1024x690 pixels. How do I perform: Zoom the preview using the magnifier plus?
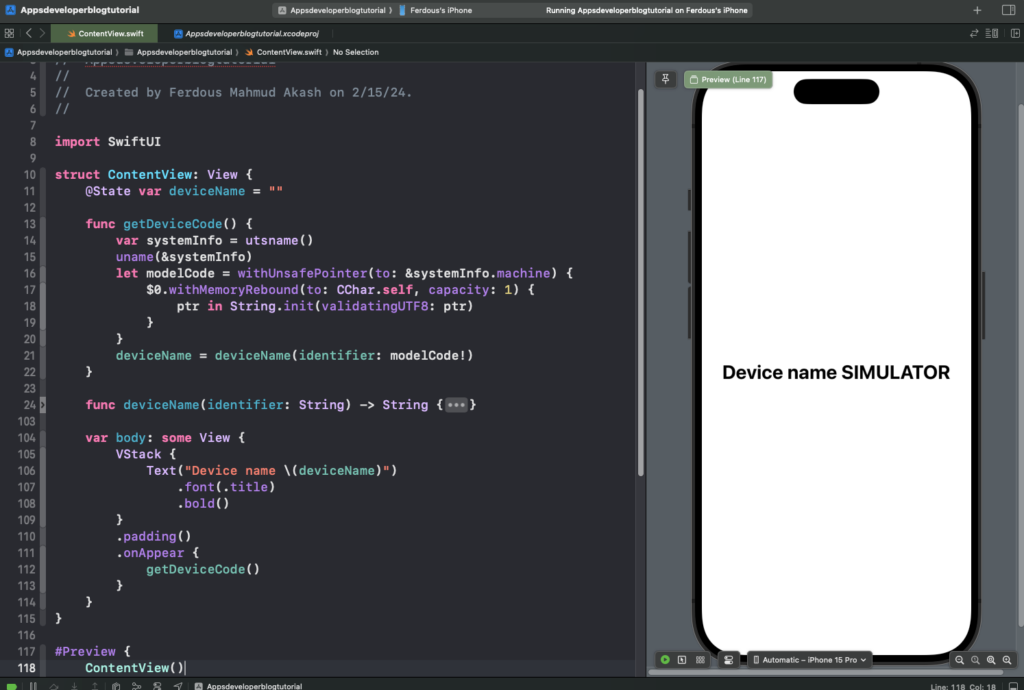pyautogui.click(x=1008, y=659)
